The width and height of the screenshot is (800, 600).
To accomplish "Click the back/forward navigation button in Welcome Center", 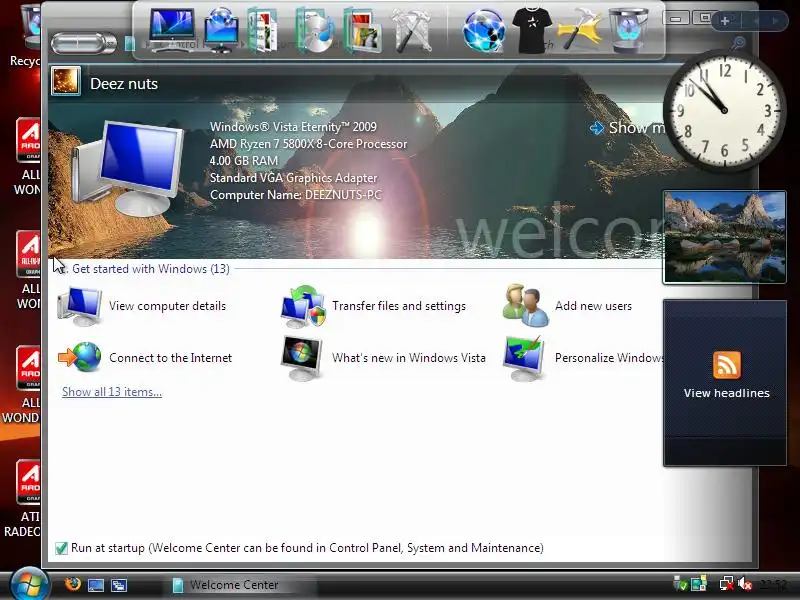I will pyautogui.click(x=84, y=43).
